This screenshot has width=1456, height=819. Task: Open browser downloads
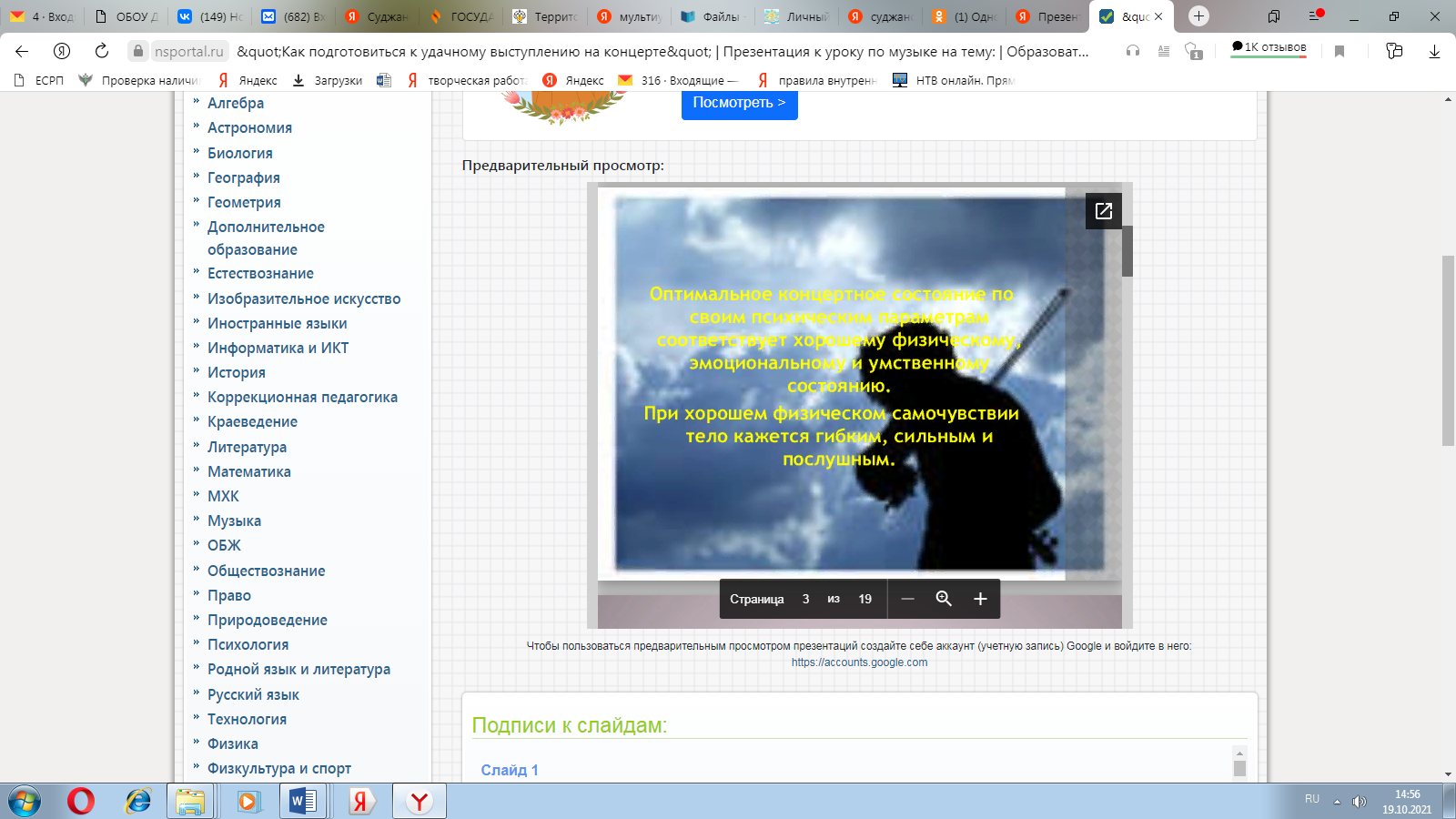coord(1434,51)
